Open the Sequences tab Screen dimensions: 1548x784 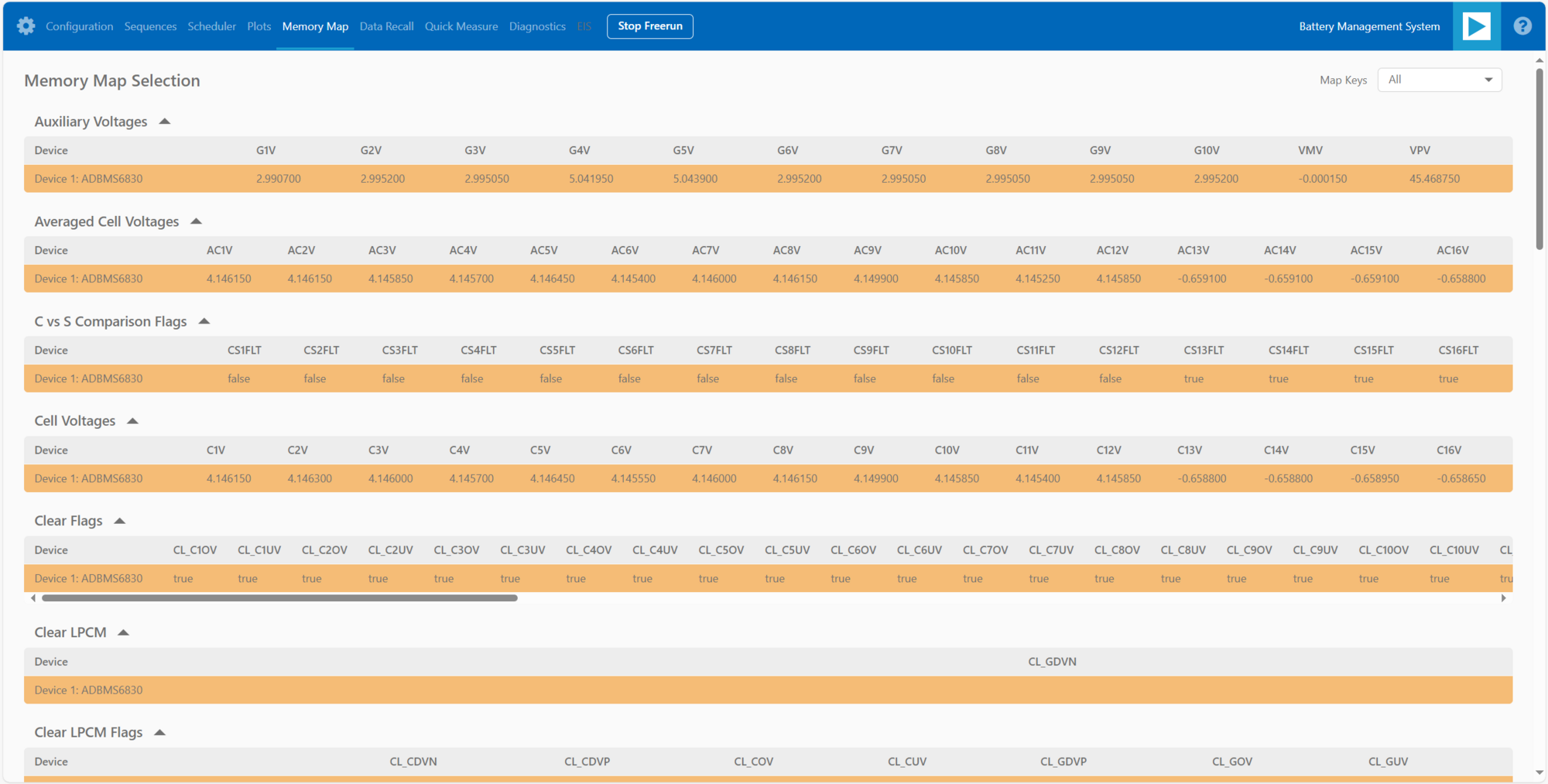pos(150,26)
